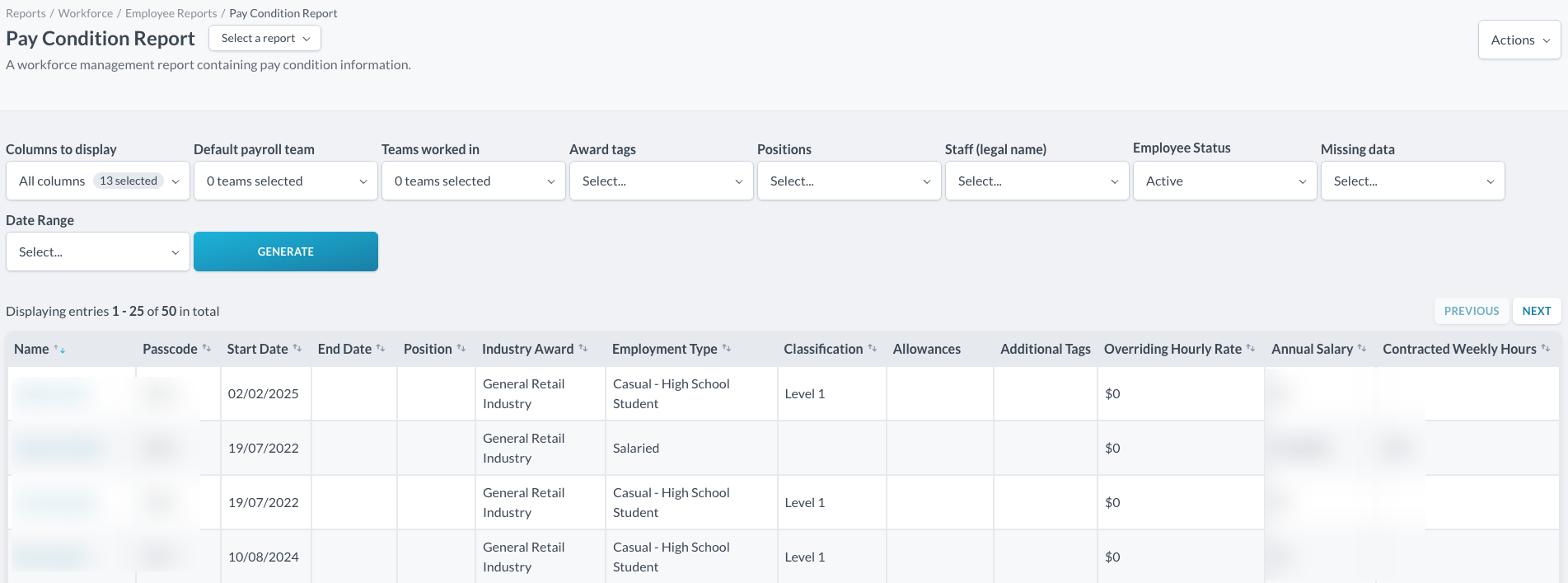Image resolution: width=1568 pixels, height=583 pixels.
Task: Open the Missing data dropdown
Action: coord(1412,181)
